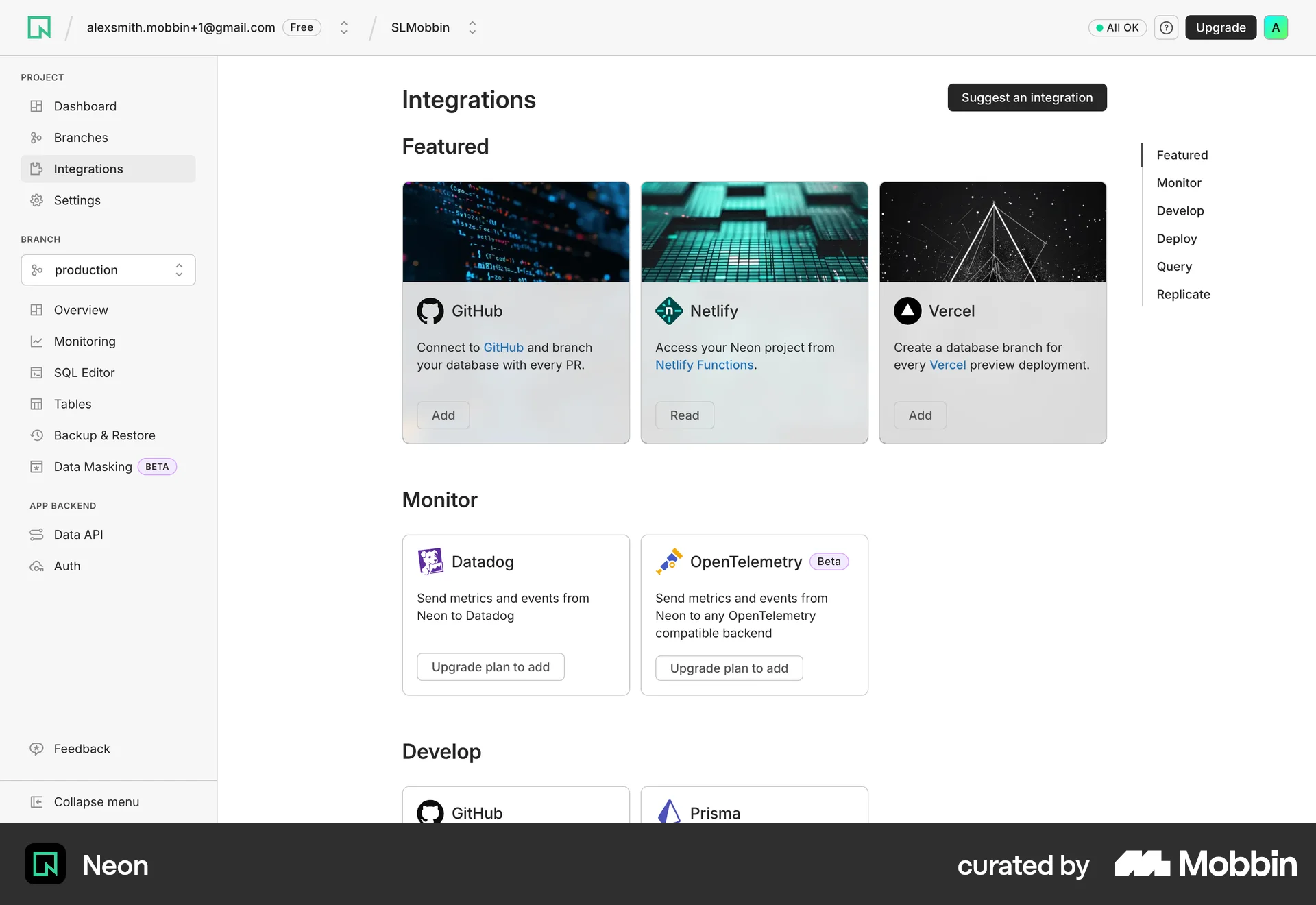The image size is (1316, 905).
Task: Open Tables in the sidebar
Action: point(108,404)
